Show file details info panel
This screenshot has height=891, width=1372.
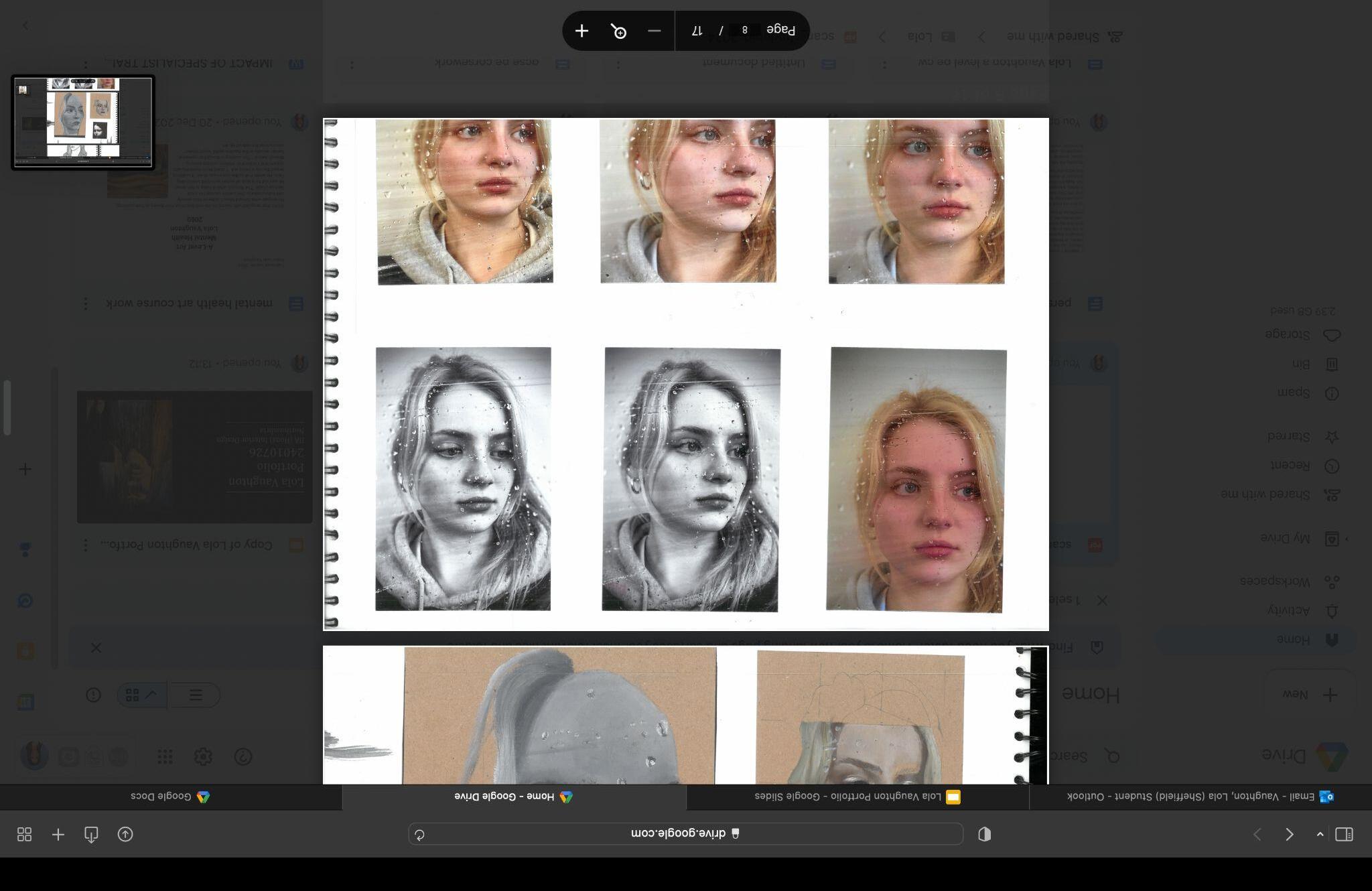[93, 695]
